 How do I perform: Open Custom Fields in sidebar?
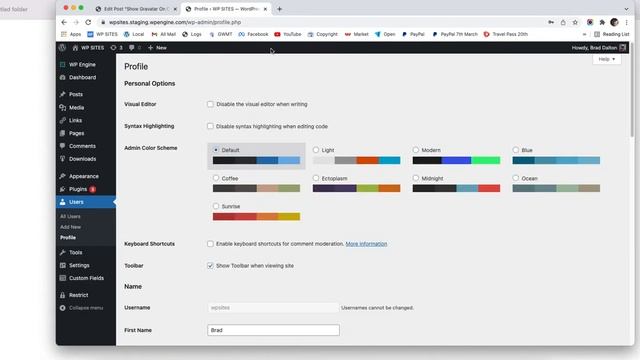(86, 278)
